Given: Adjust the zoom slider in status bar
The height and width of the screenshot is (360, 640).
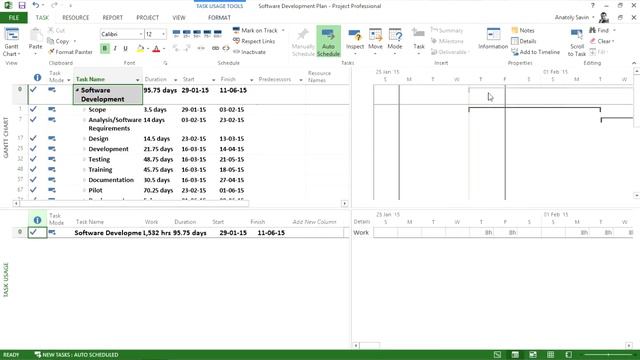Looking at the screenshot, I should tap(608, 355).
